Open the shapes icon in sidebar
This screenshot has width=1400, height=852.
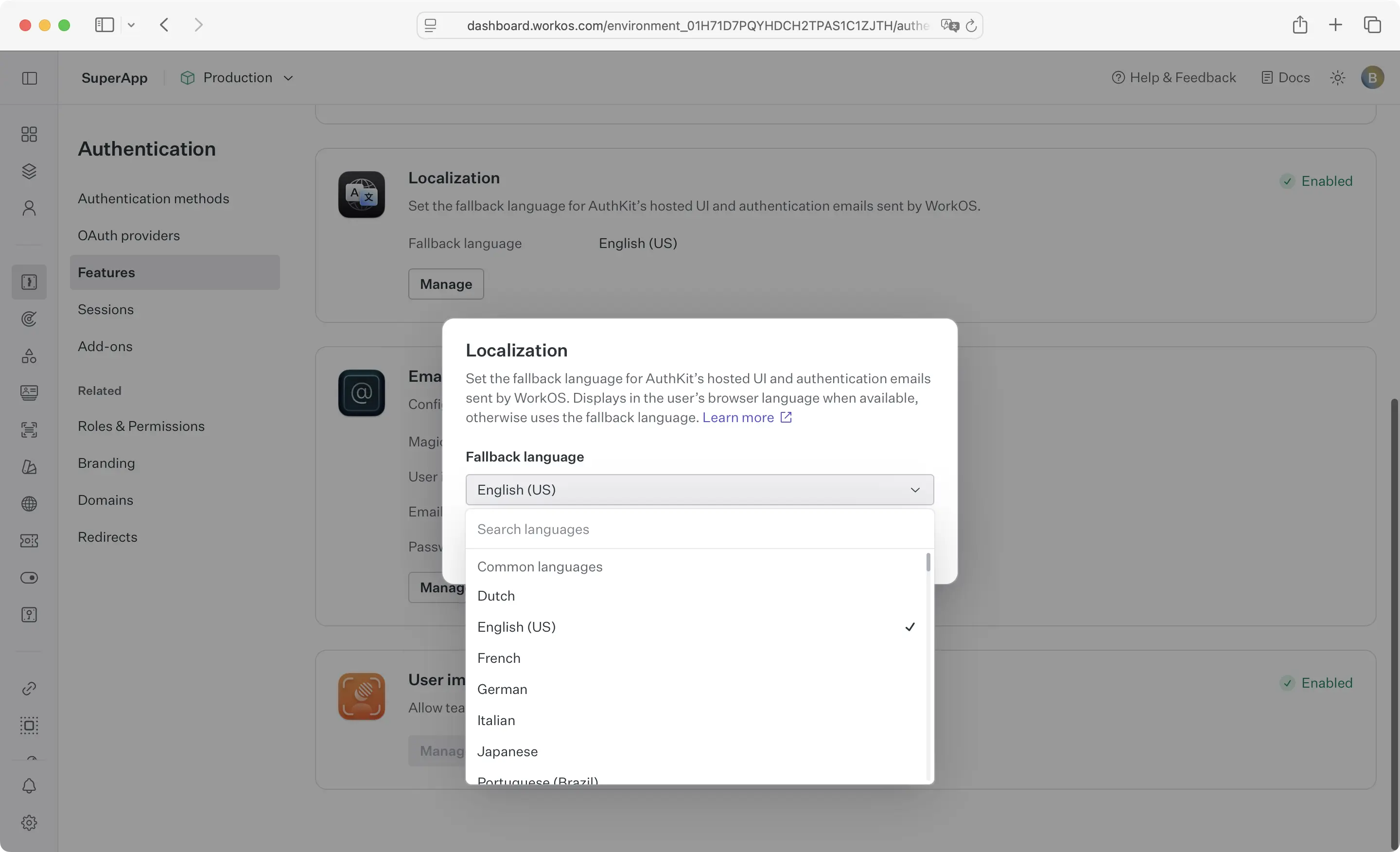(29, 356)
